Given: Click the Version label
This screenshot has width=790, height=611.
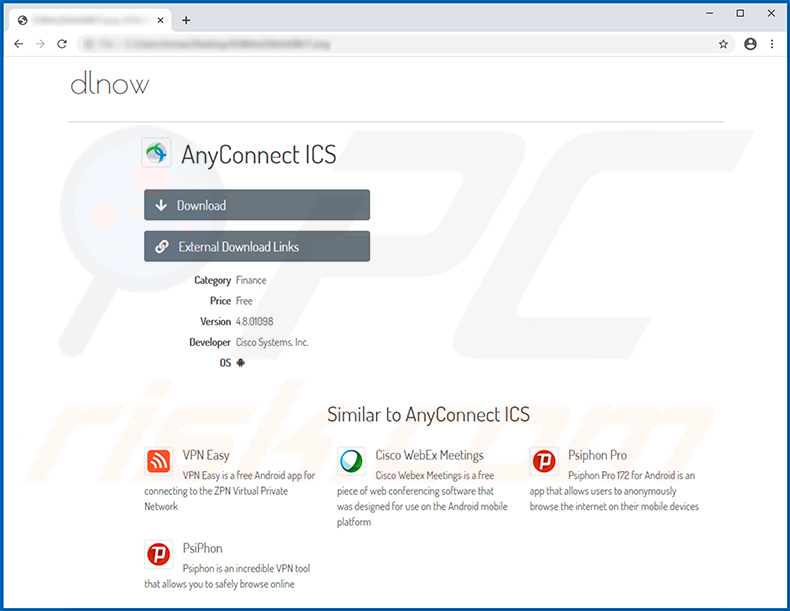Looking at the screenshot, I should (x=216, y=321).
